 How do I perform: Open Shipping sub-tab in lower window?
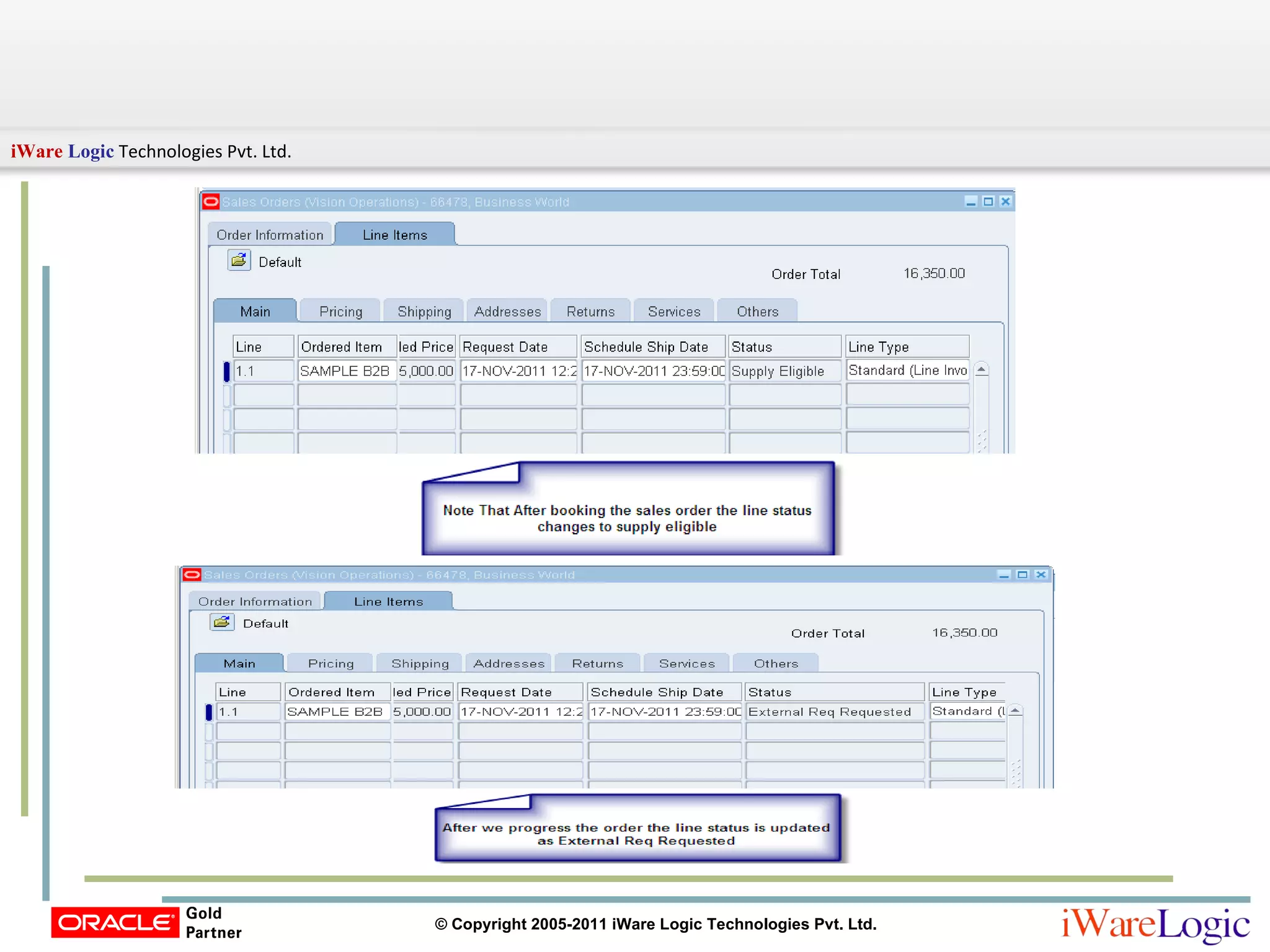(420, 663)
